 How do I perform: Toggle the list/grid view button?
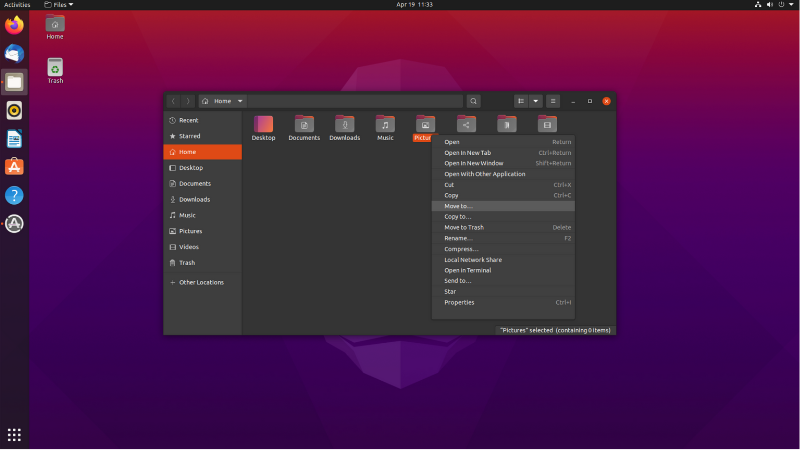tap(520, 101)
